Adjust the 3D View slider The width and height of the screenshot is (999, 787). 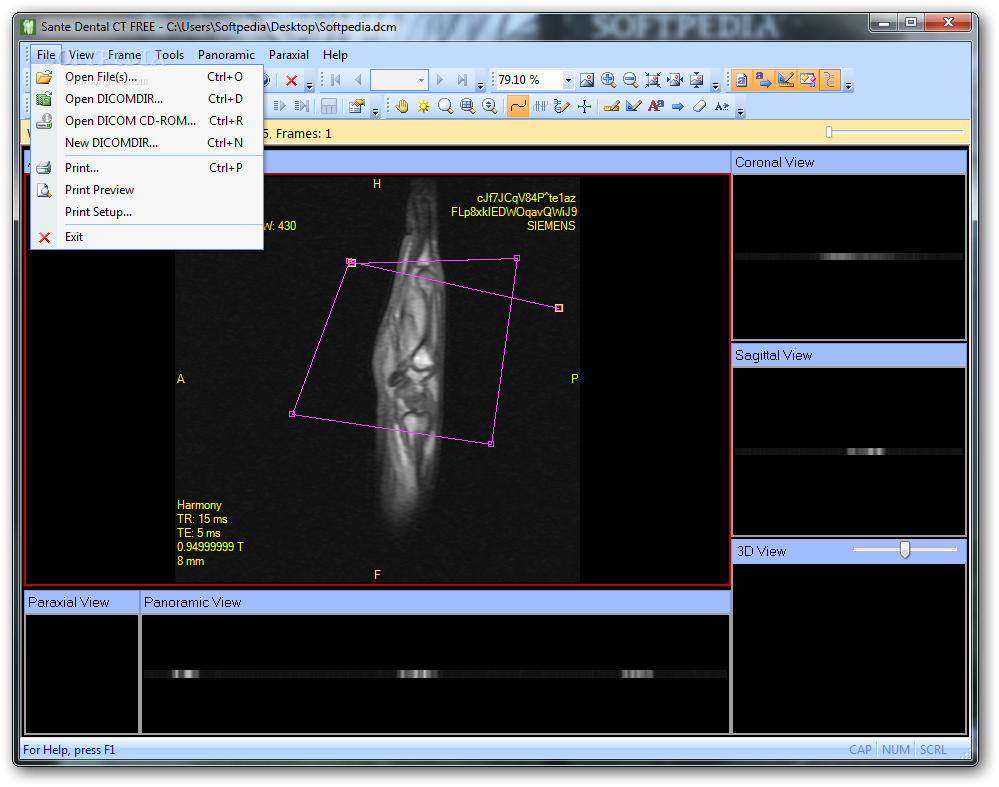[905, 549]
